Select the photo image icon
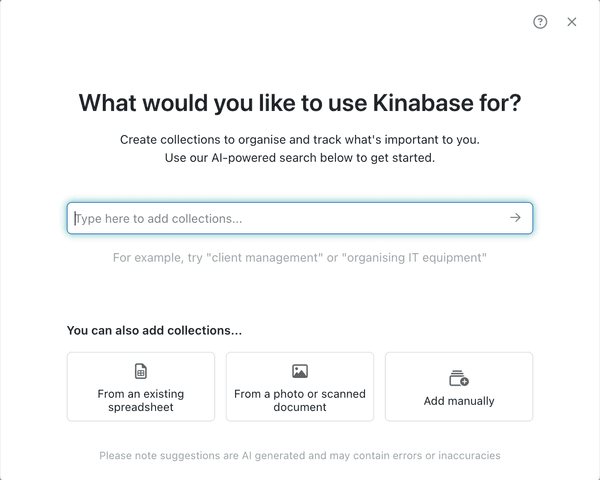600x480 pixels. coord(300,371)
